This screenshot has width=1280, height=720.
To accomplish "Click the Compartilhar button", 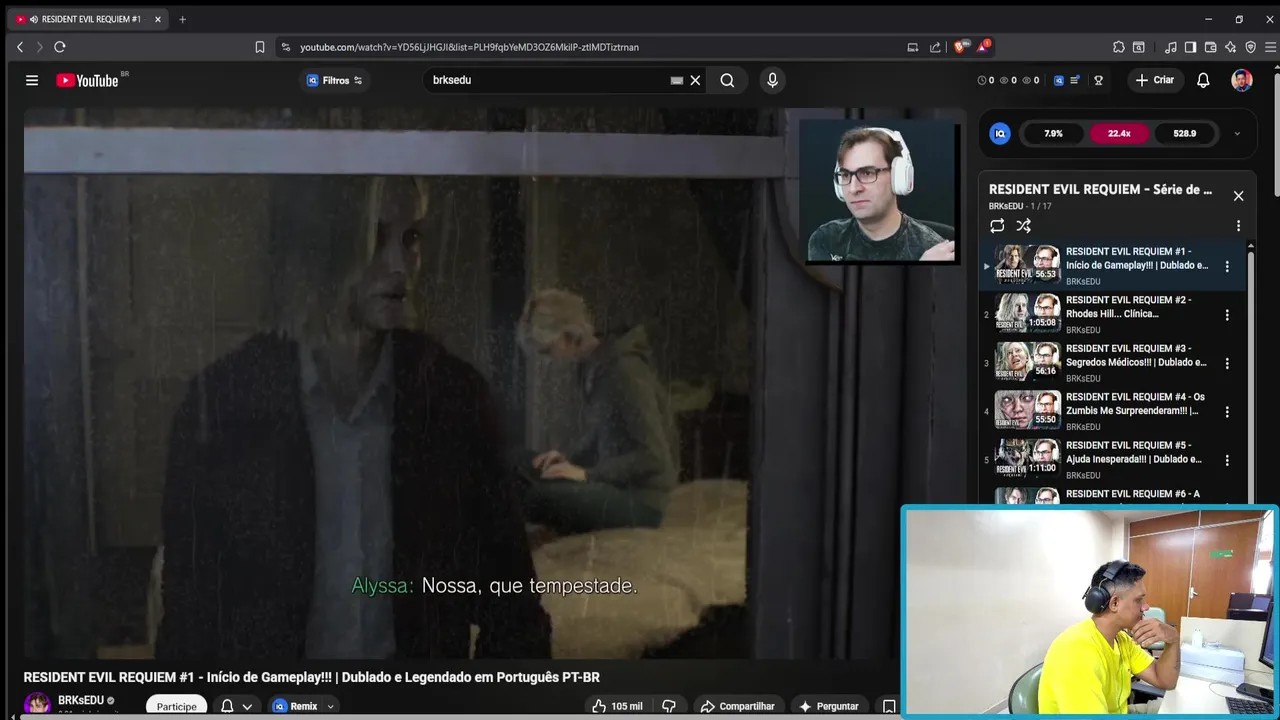I will [737, 706].
